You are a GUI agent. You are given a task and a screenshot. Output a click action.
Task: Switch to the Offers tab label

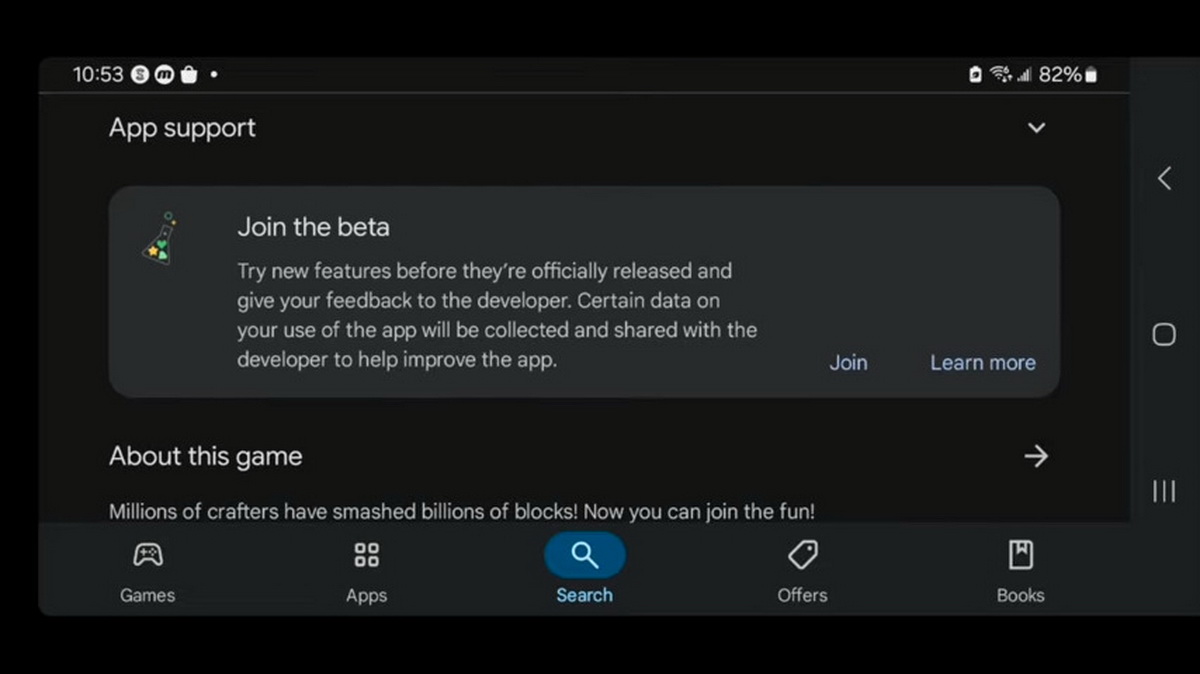pyautogui.click(x=802, y=595)
